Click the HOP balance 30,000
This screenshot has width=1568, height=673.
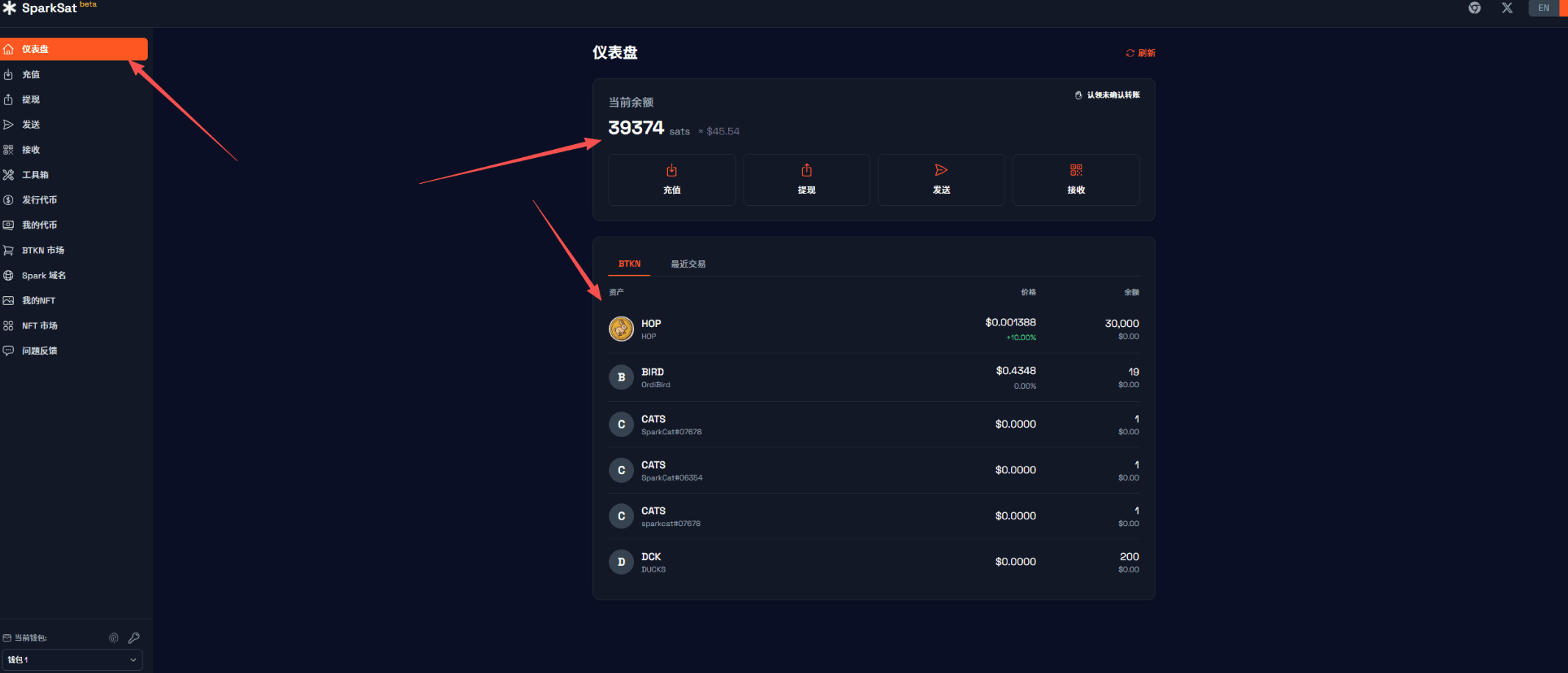click(x=1122, y=323)
